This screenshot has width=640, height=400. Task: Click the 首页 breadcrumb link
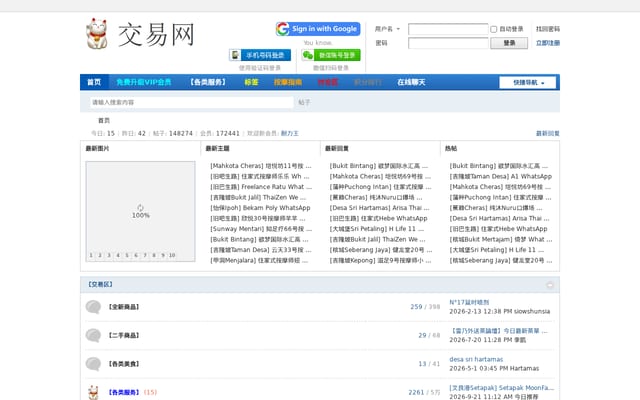click(104, 120)
